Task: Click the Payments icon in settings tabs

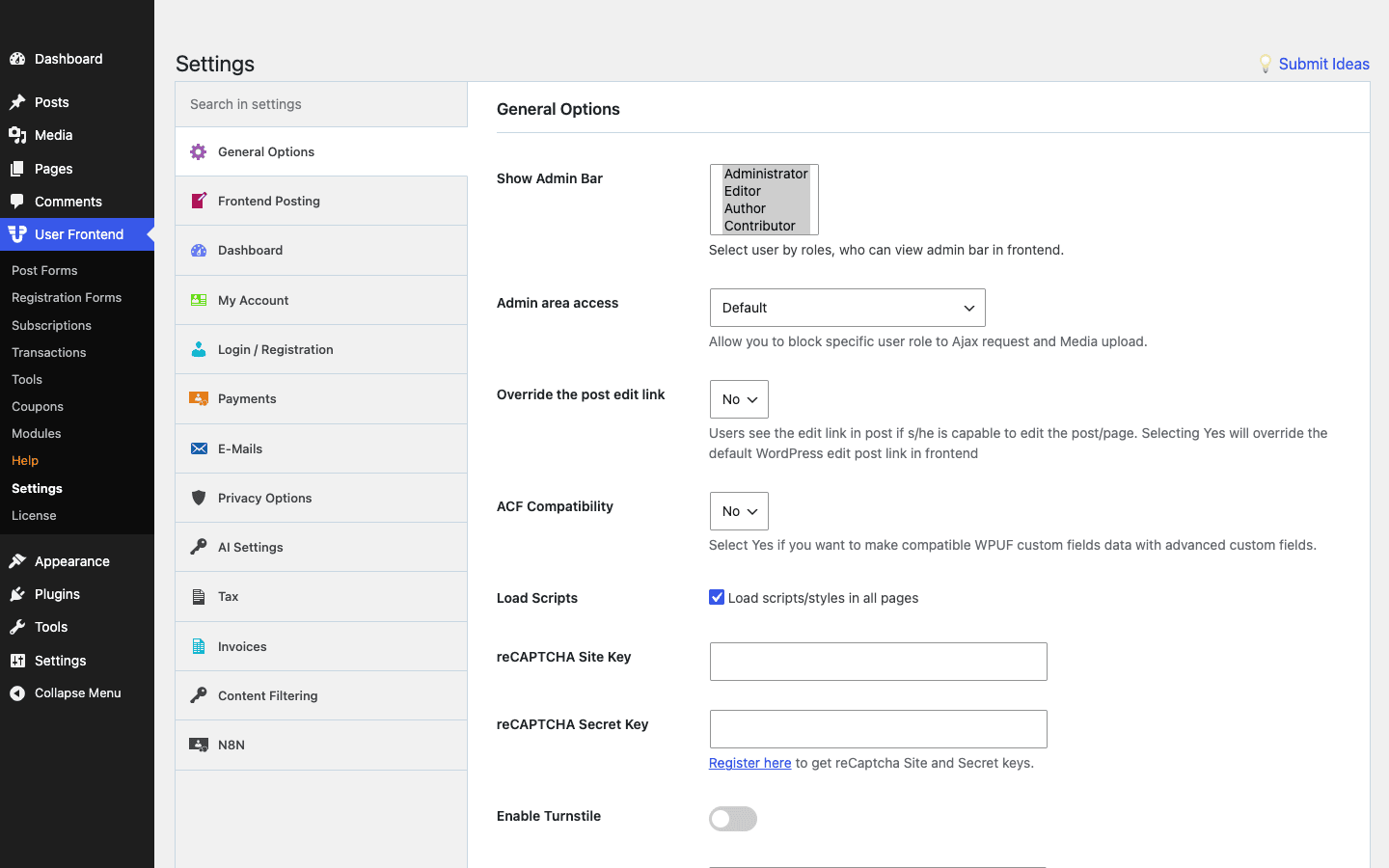Action: (199, 398)
